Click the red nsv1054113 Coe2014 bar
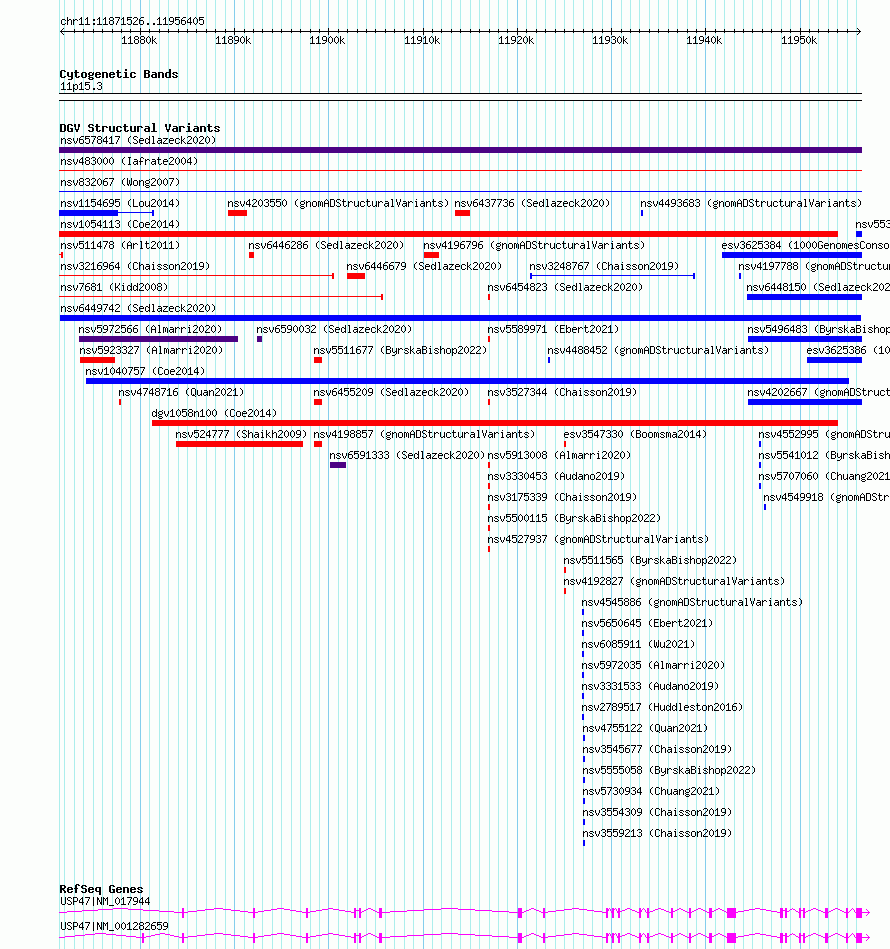The image size is (890, 949). click(x=448, y=234)
